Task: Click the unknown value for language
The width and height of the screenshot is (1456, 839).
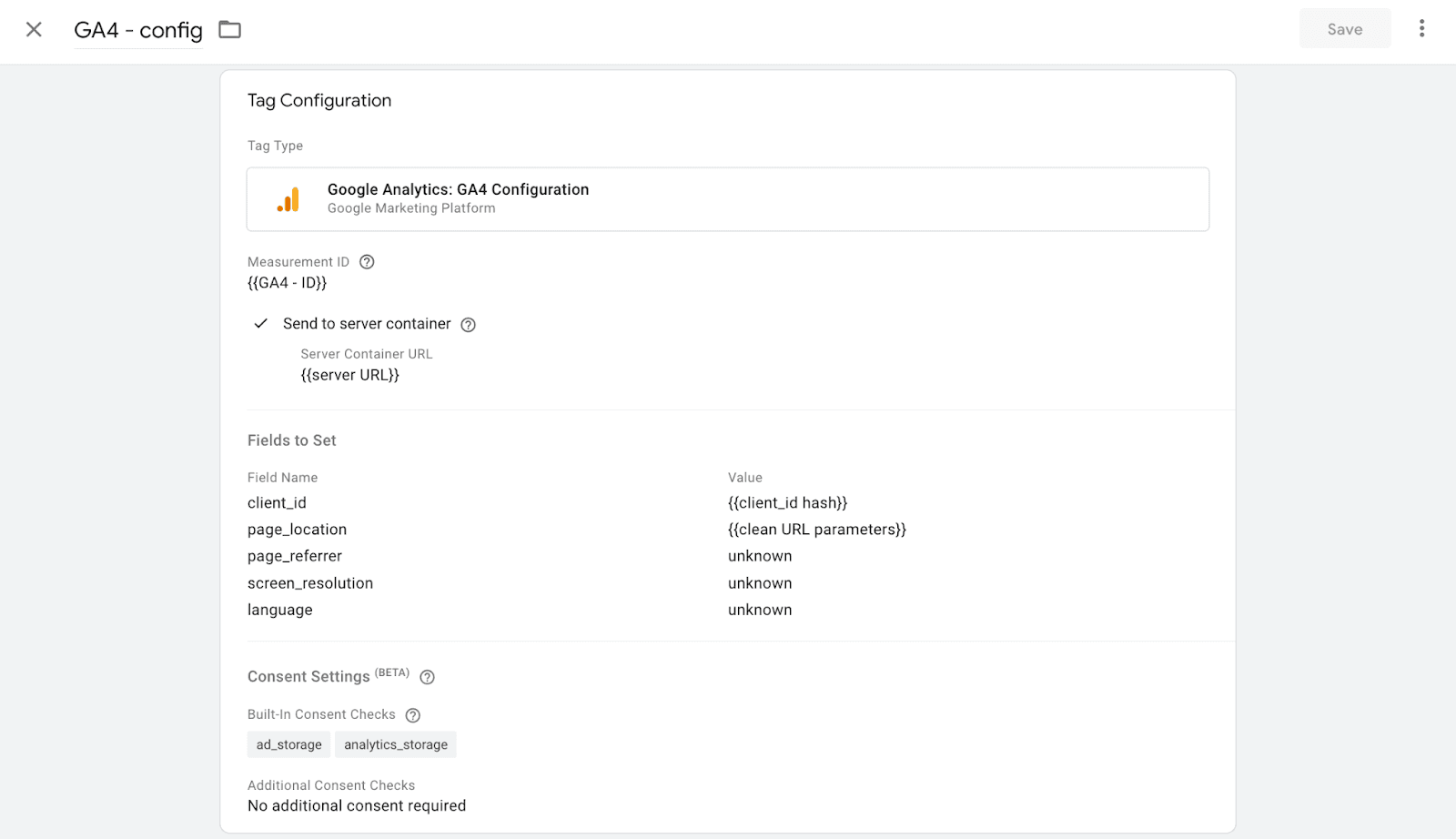Action: click(760, 610)
